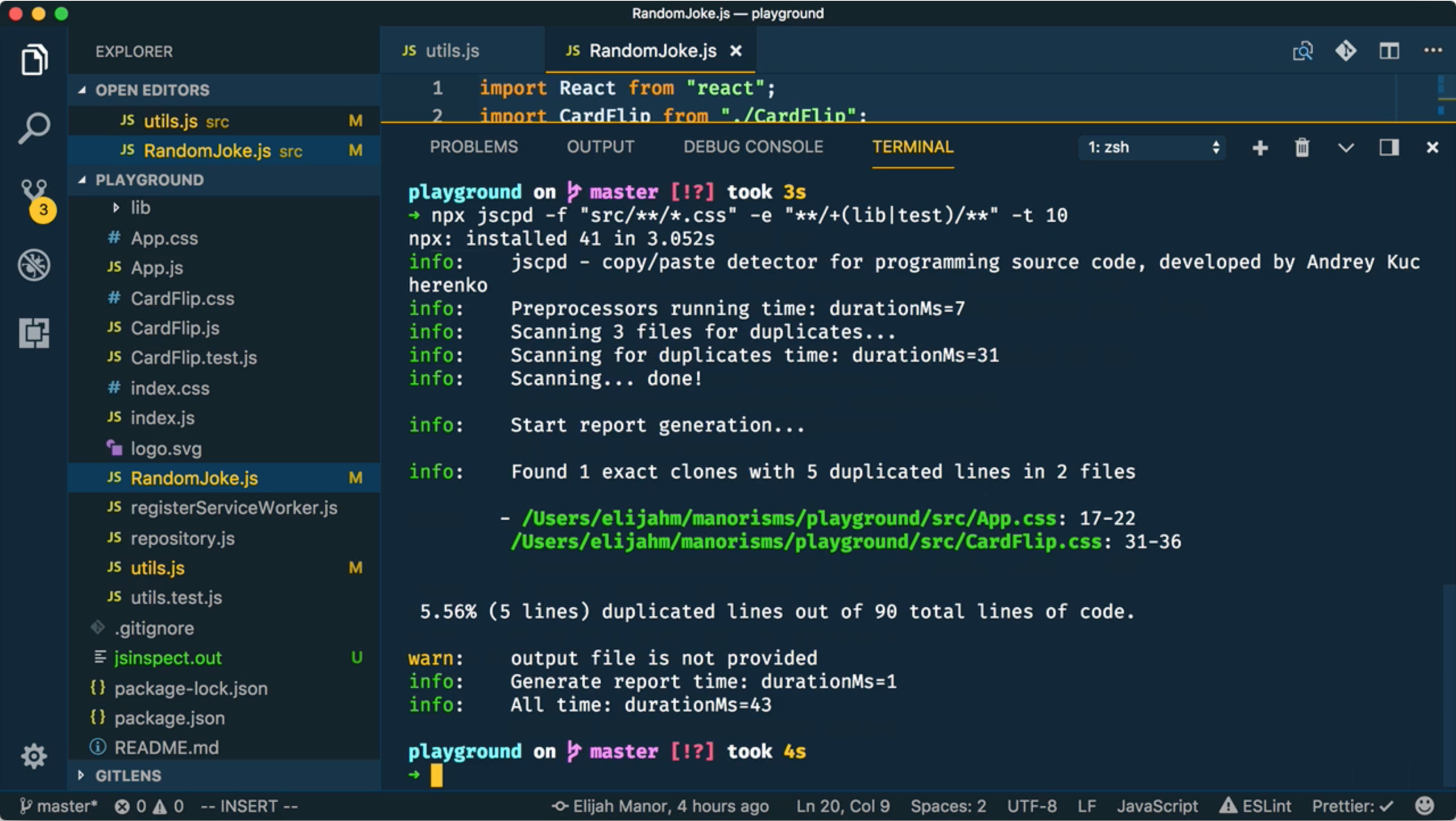Image resolution: width=1456 pixels, height=821 pixels.
Task: Toggle Tweet Sized Problems feedback smiley
Action: (1424, 806)
